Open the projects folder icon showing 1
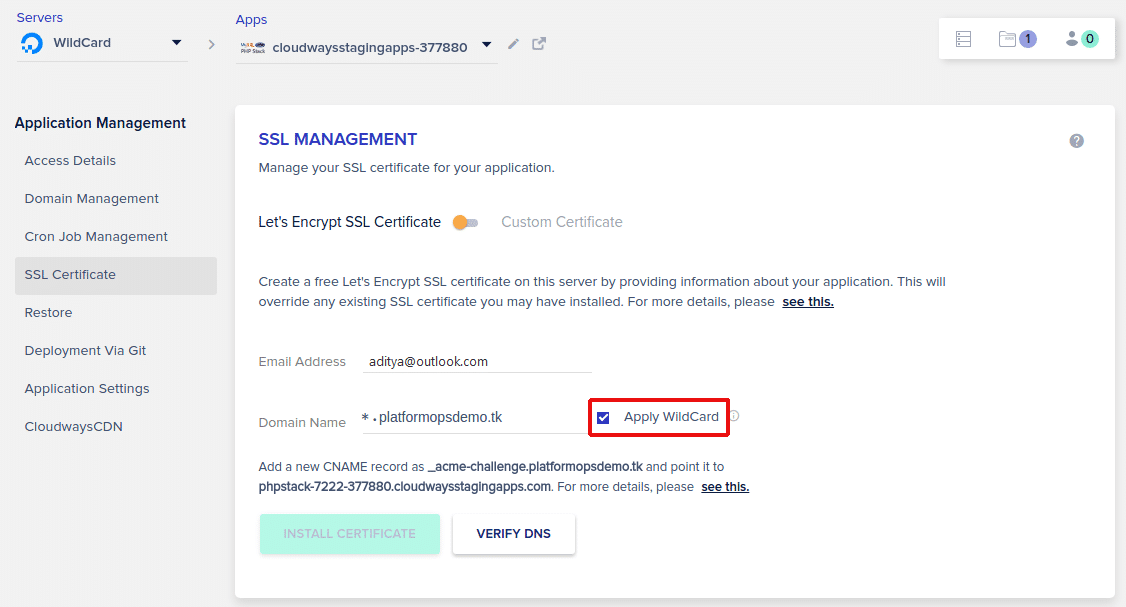Viewport: 1126px width, 607px height. [x=1017, y=39]
